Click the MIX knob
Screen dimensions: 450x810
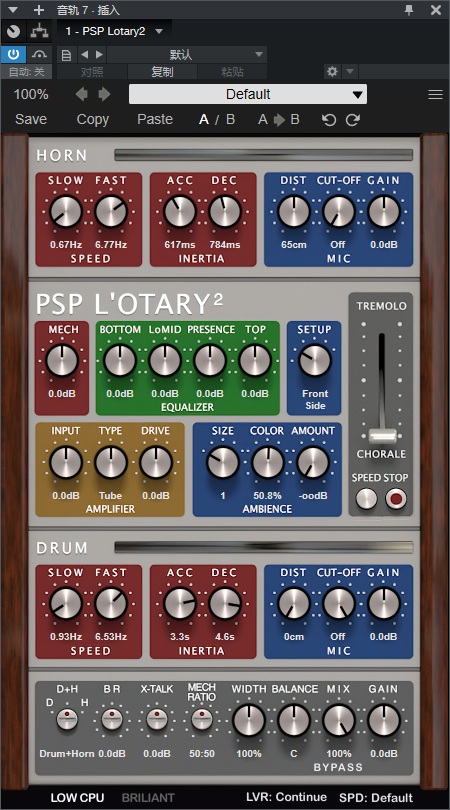click(339, 721)
